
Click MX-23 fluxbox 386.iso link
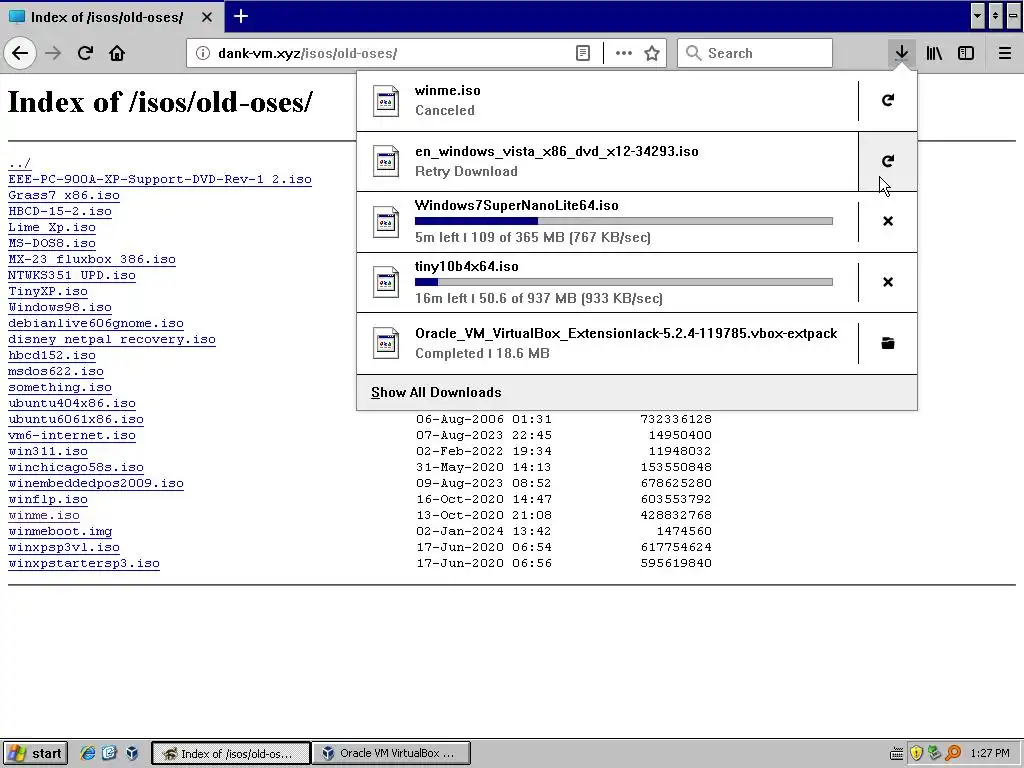click(92, 259)
